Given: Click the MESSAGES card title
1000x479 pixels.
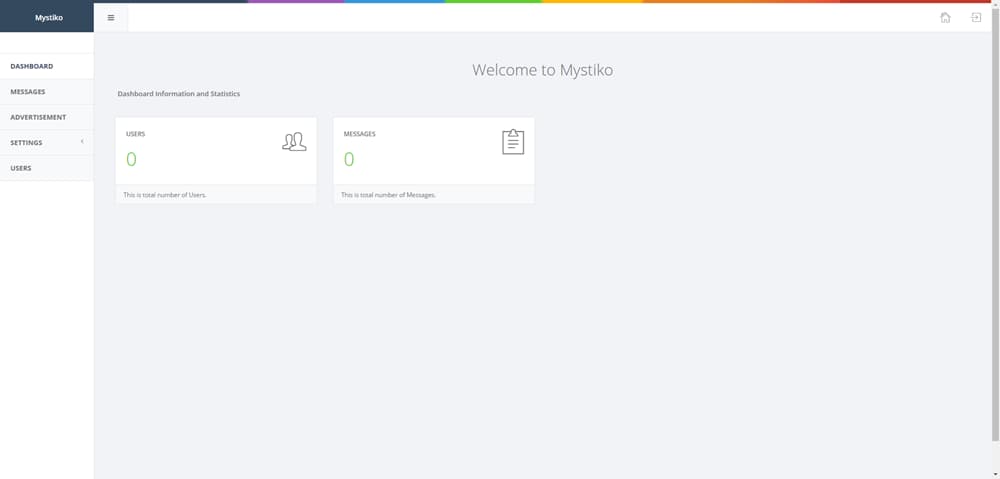Looking at the screenshot, I should click(359, 133).
